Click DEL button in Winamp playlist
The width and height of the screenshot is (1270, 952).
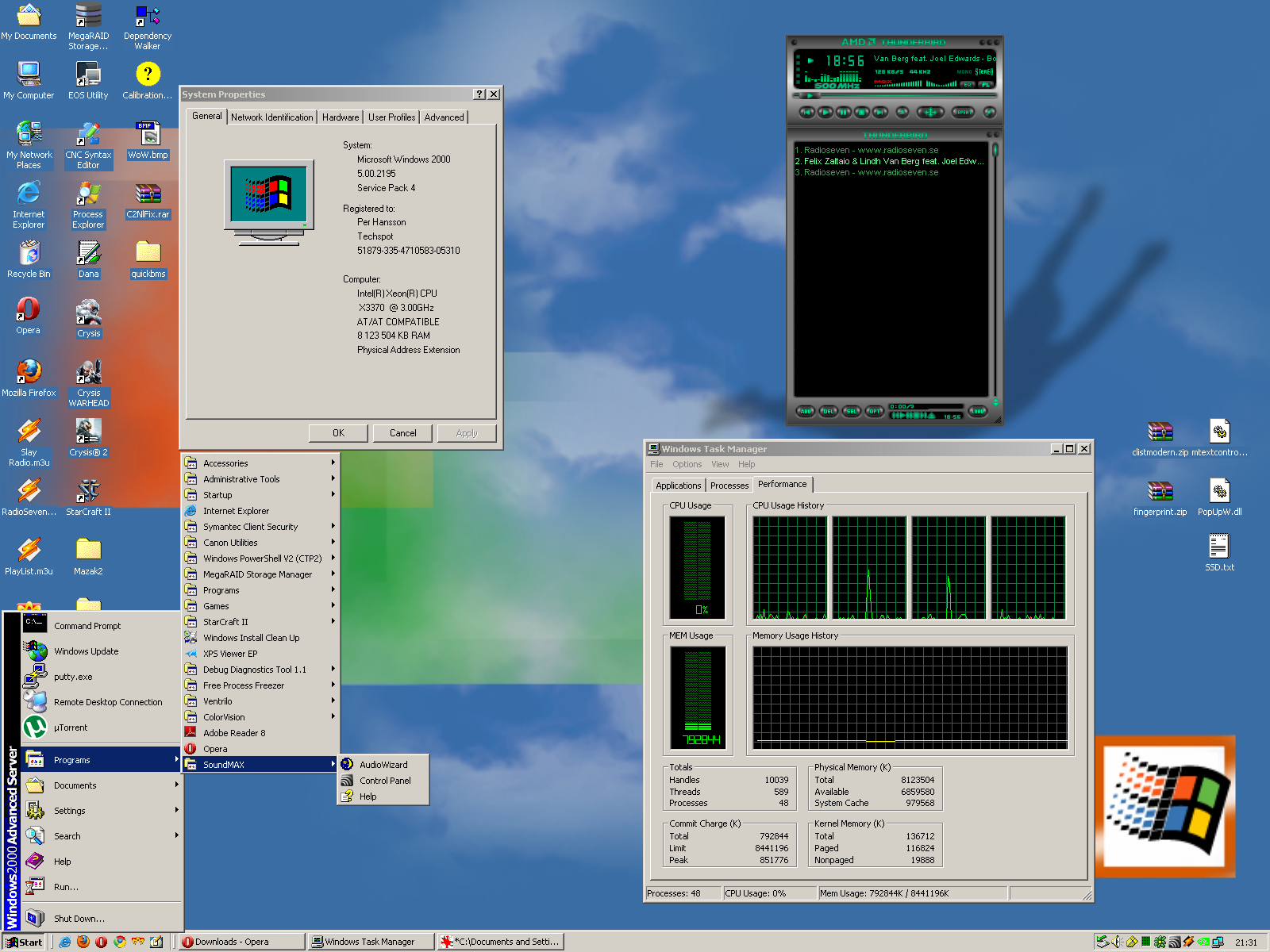pos(829,411)
